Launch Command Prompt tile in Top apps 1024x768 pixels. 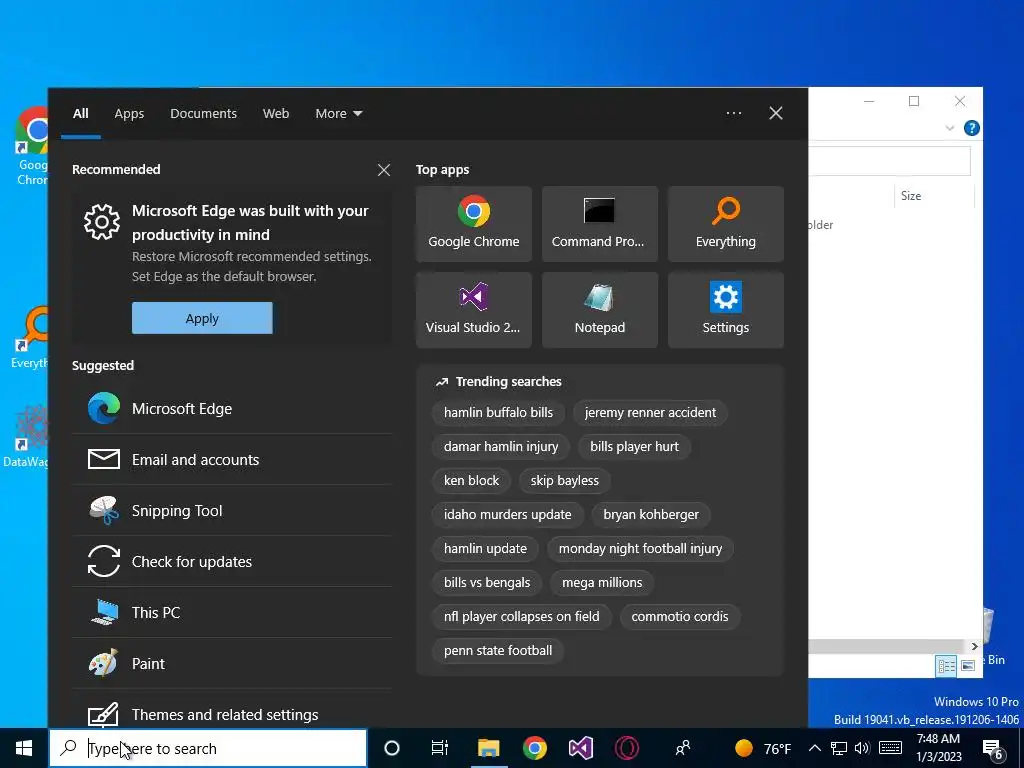600,224
